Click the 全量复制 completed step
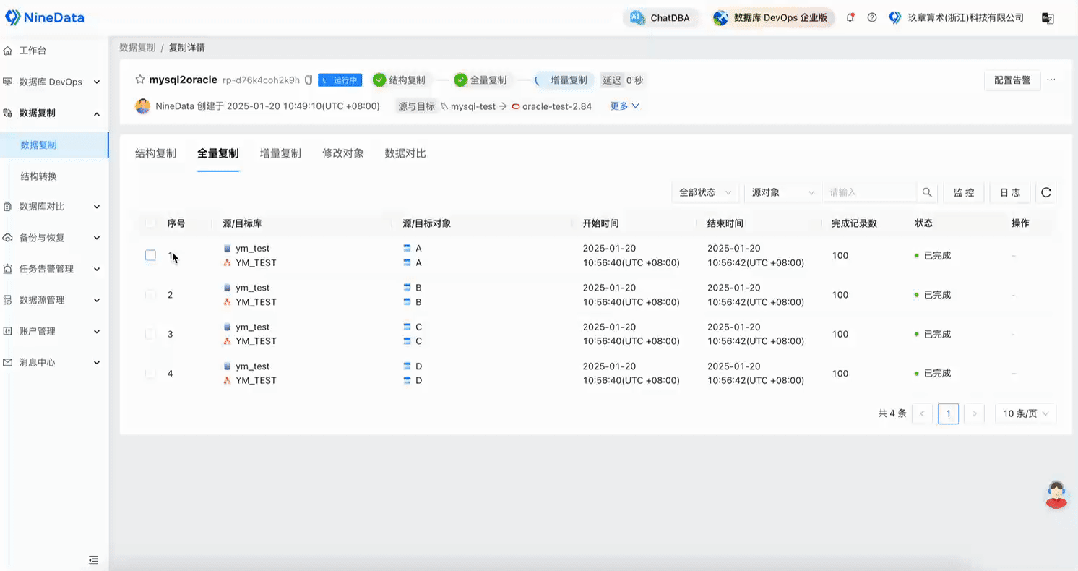1078x571 pixels. (x=481, y=80)
